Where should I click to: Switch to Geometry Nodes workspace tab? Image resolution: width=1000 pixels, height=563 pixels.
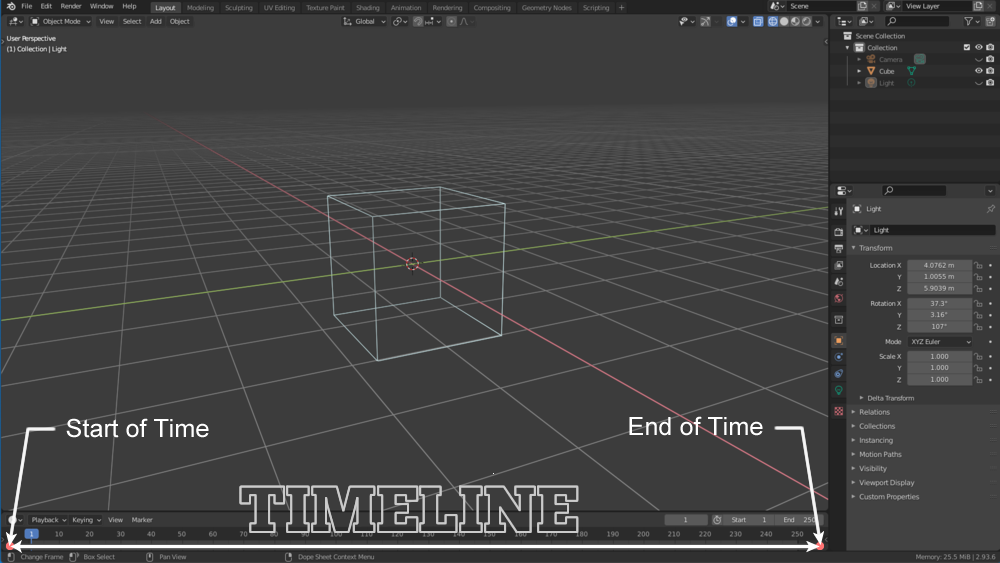pos(547,8)
